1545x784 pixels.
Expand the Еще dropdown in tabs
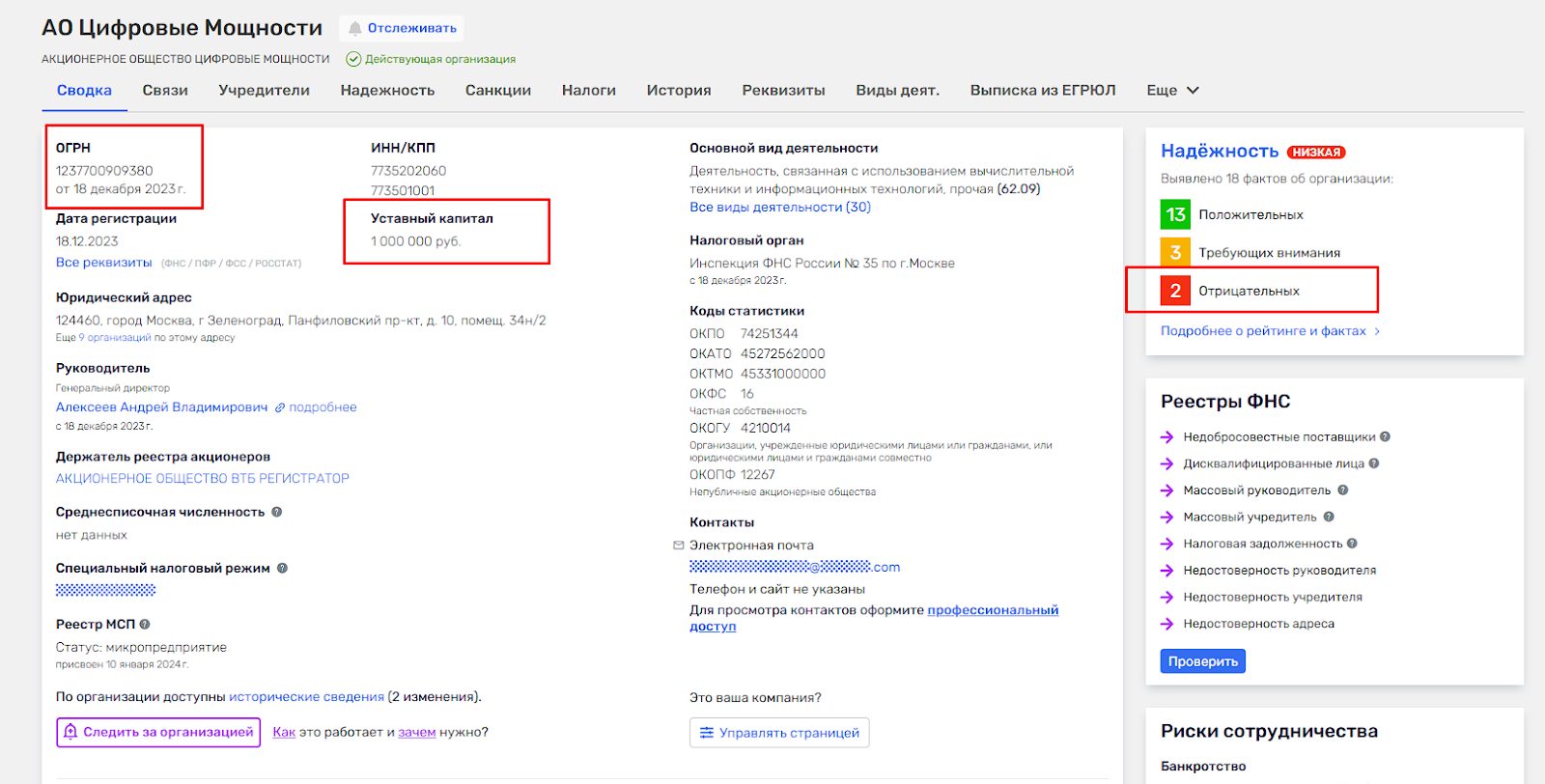pos(1172,90)
